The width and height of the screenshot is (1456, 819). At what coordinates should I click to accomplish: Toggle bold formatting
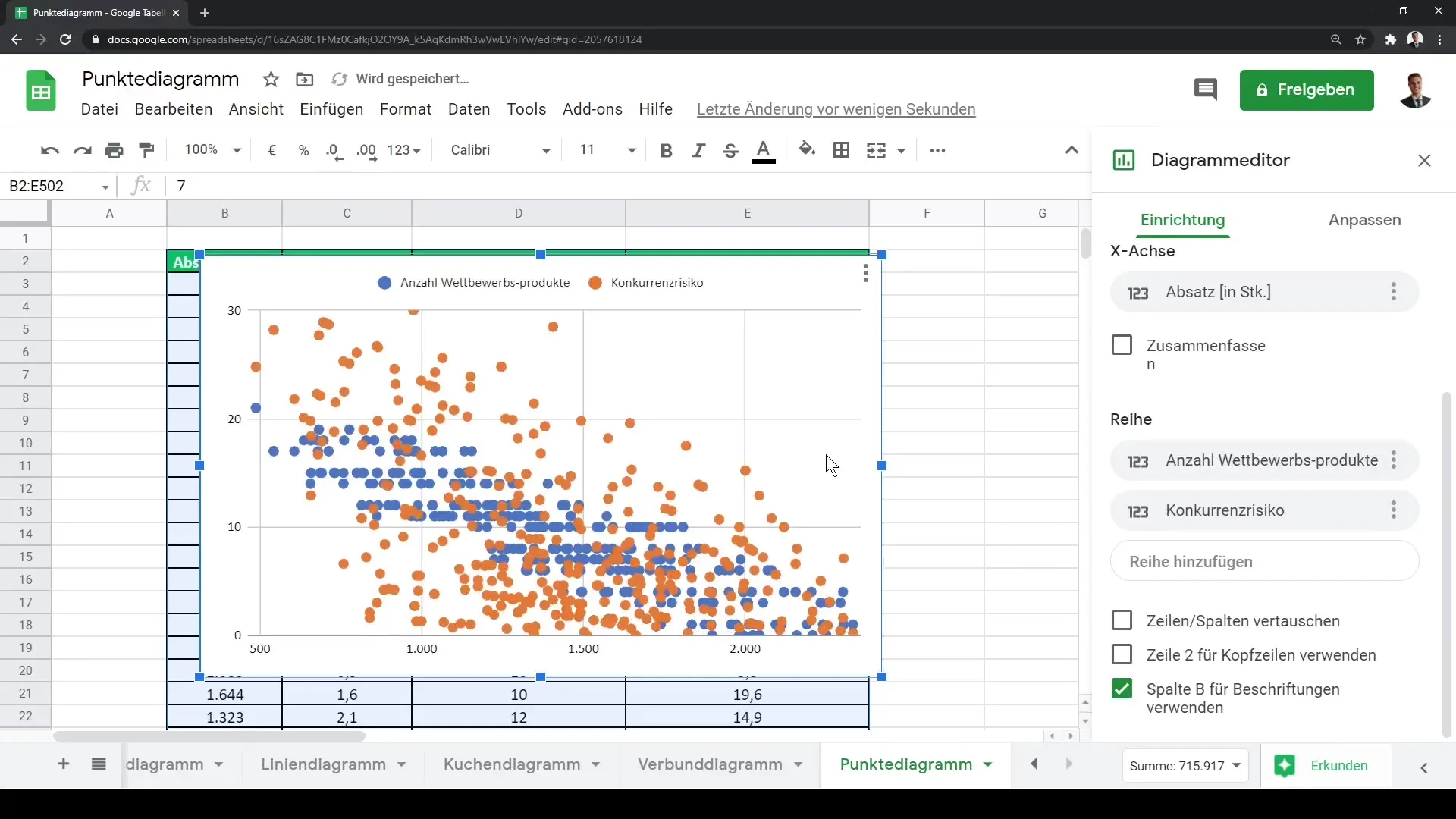coord(667,150)
